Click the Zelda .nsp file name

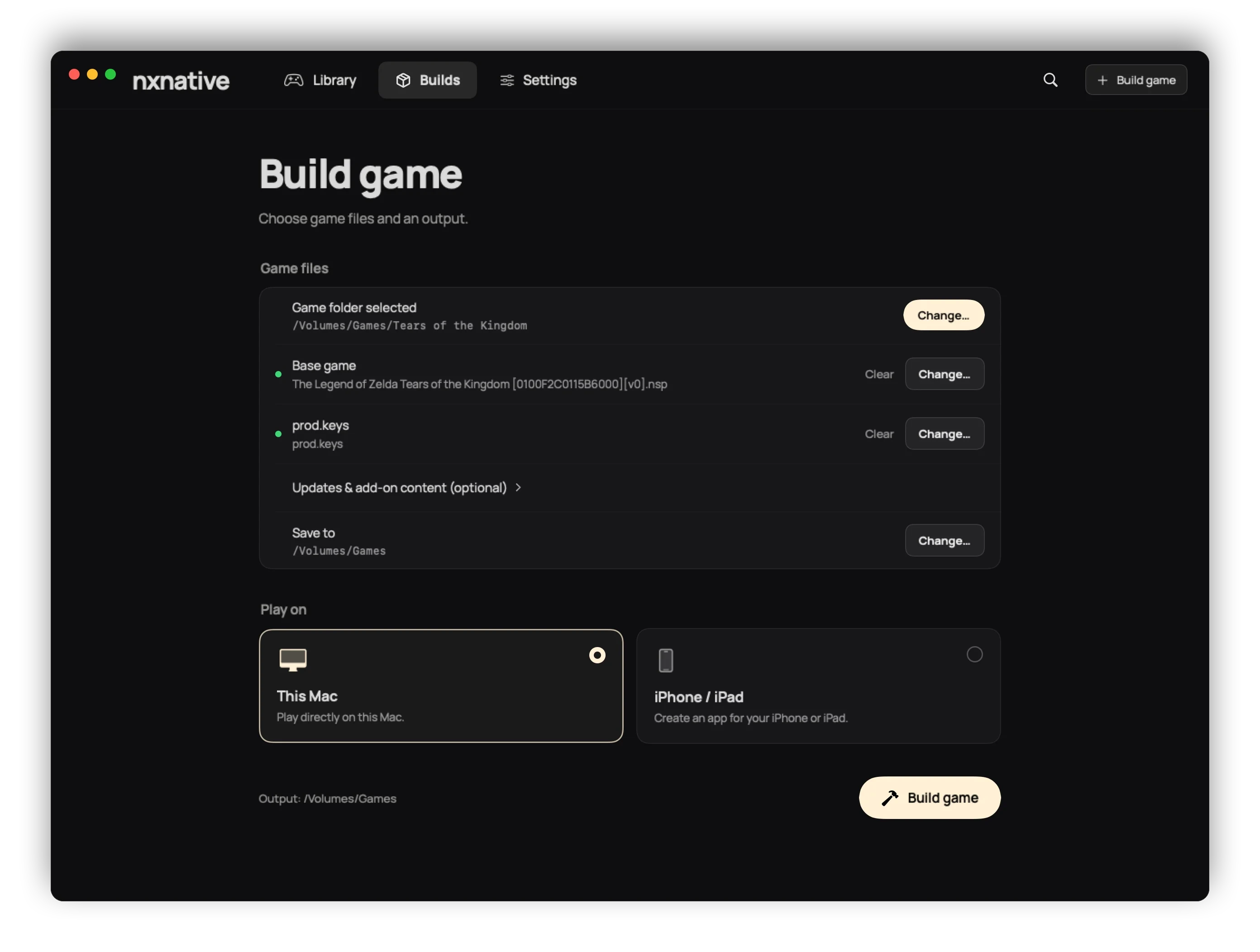[480, 384]
